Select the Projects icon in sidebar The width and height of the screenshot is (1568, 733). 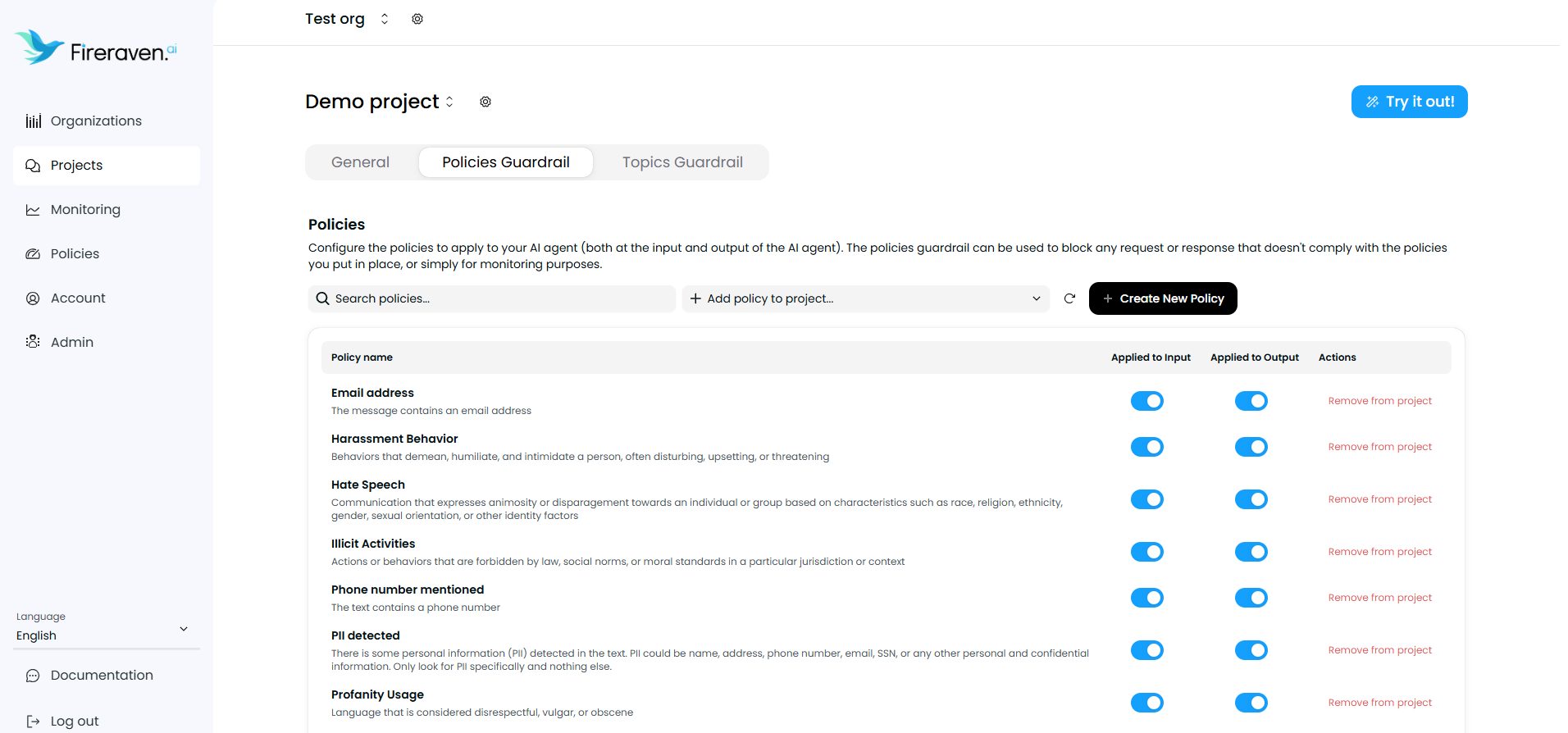tap(33, 165)
